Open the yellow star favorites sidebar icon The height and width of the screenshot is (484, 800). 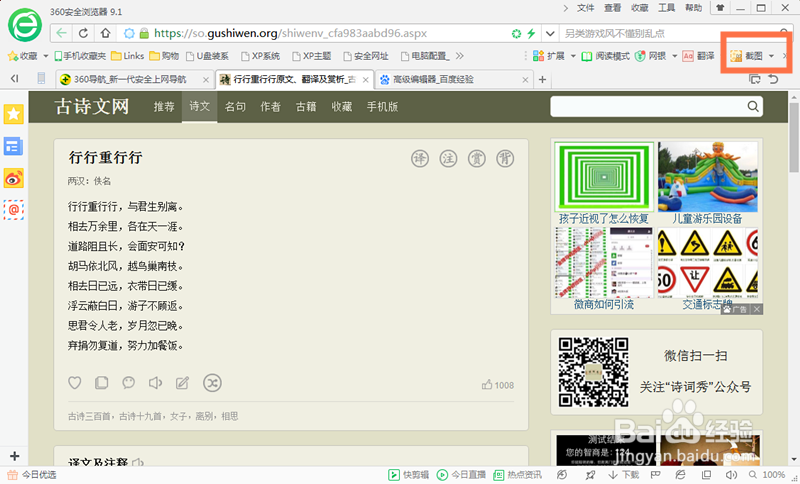(x=14, y=114)
